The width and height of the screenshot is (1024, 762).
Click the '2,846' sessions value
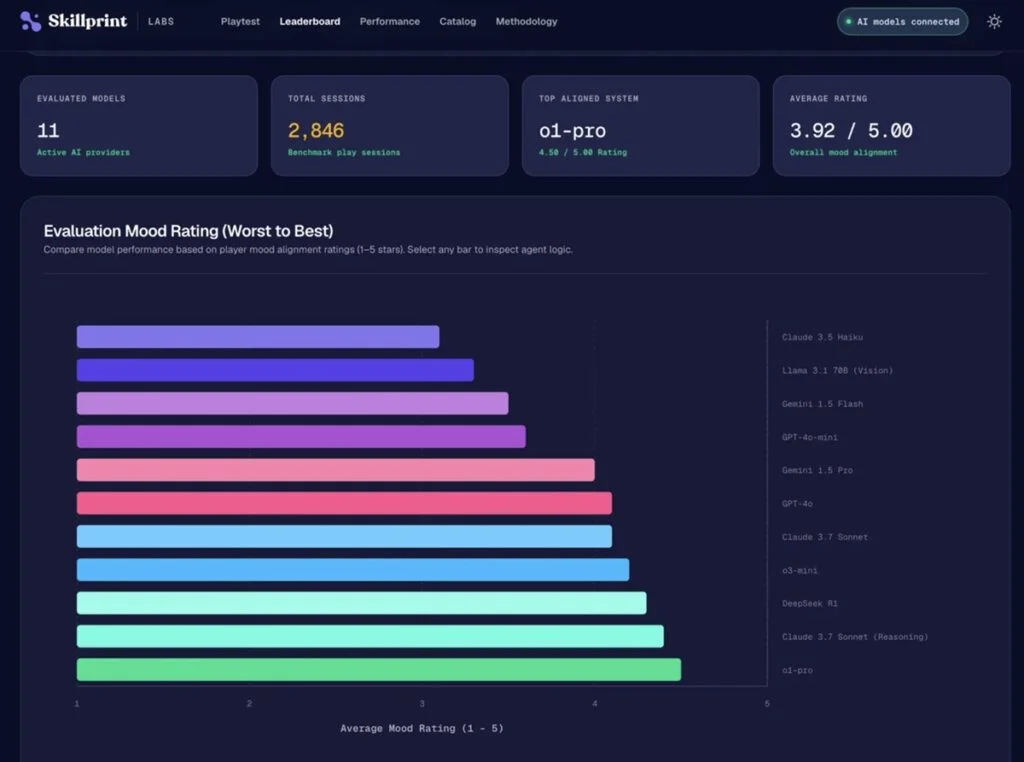coord(316,131)
